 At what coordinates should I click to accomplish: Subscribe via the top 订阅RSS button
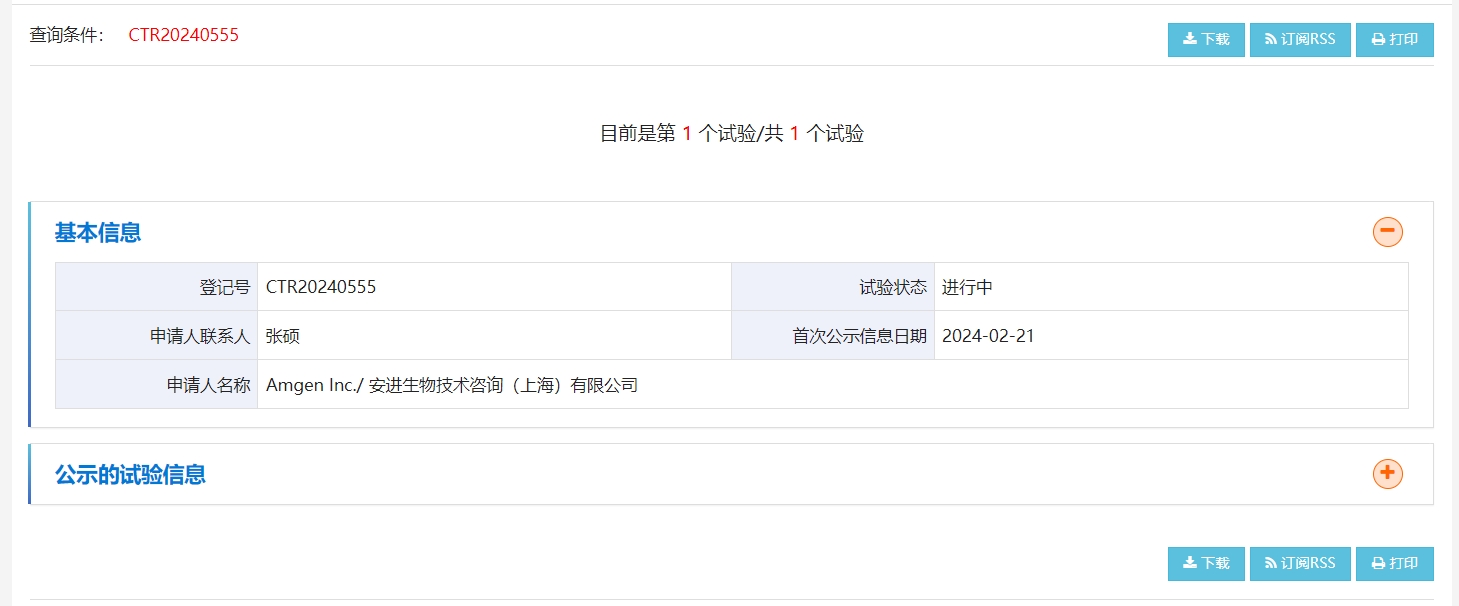click(x=1299, y=40)
